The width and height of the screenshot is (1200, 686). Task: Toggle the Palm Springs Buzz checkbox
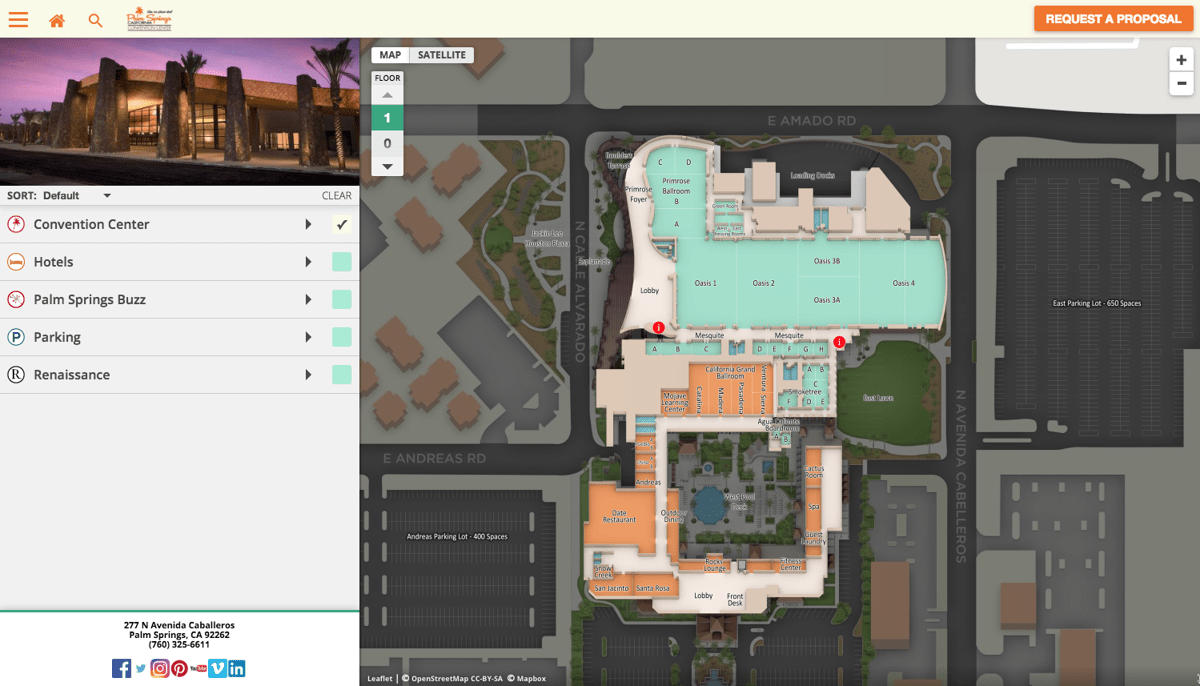point(341,299)
